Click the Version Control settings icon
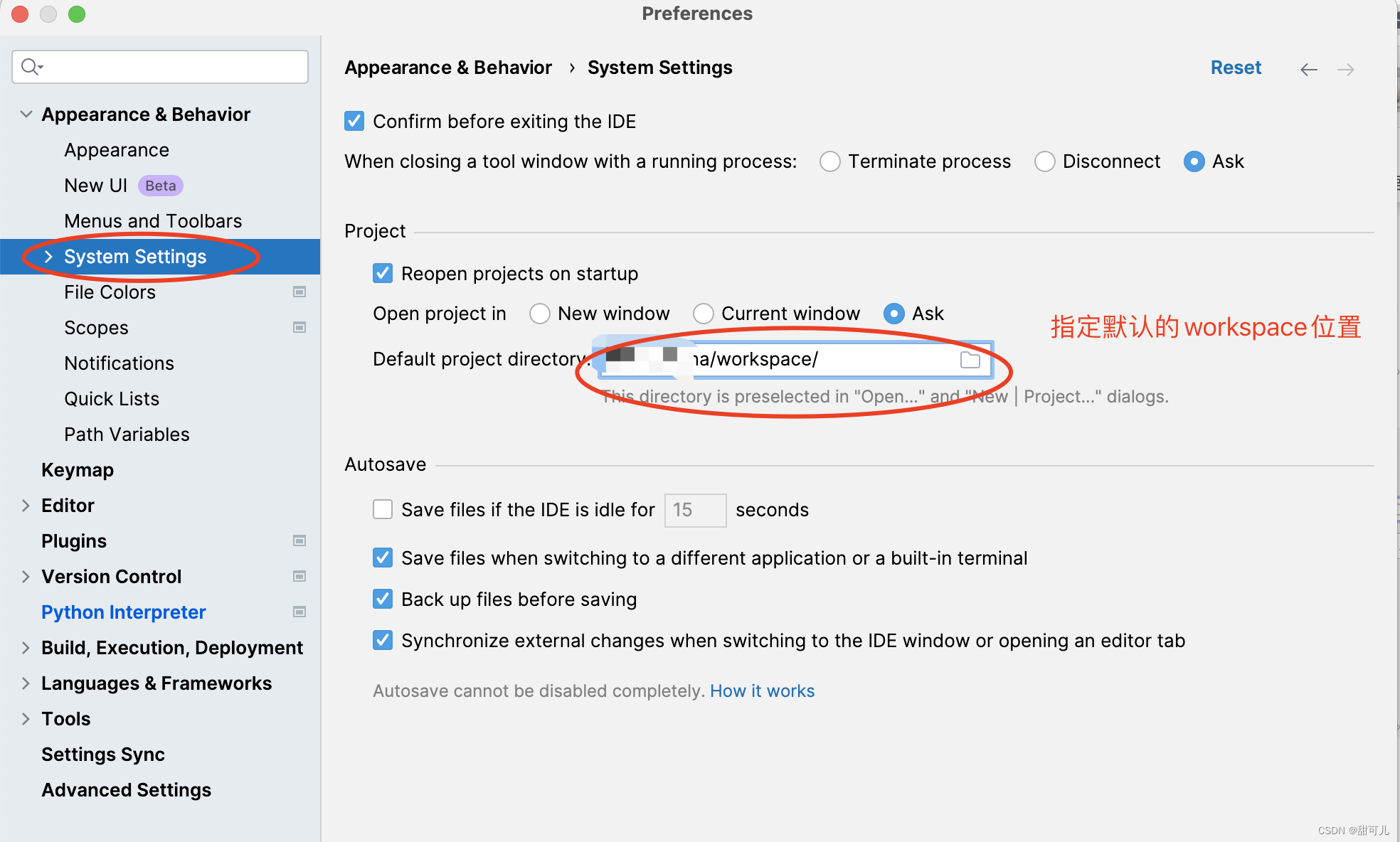 click(297, 576)
